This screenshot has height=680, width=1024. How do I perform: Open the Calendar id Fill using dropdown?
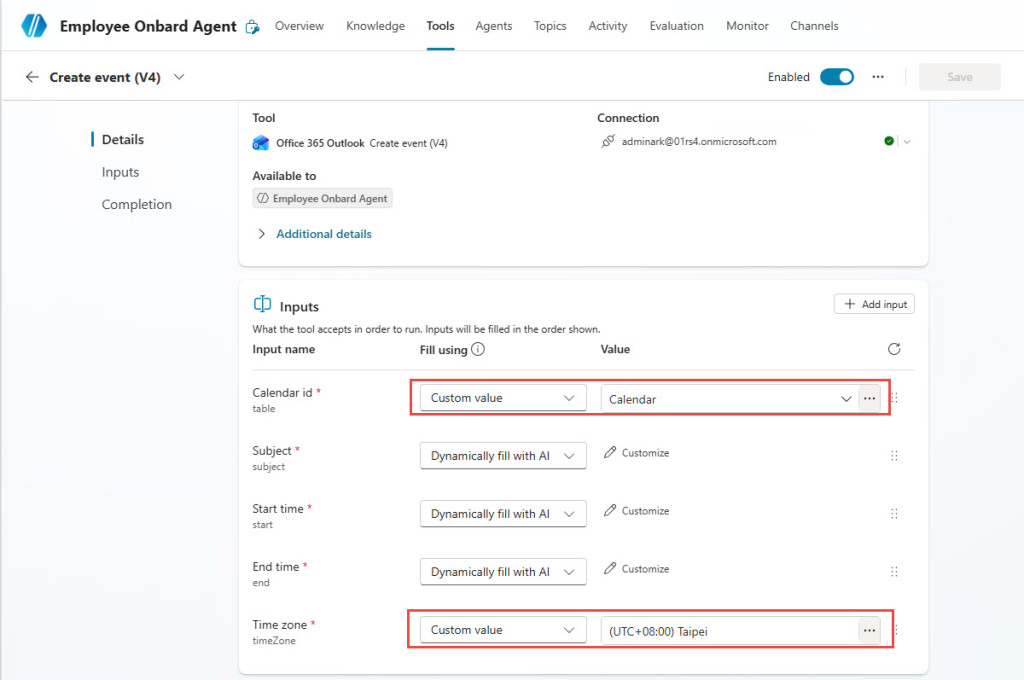click(x=503, y=398)
